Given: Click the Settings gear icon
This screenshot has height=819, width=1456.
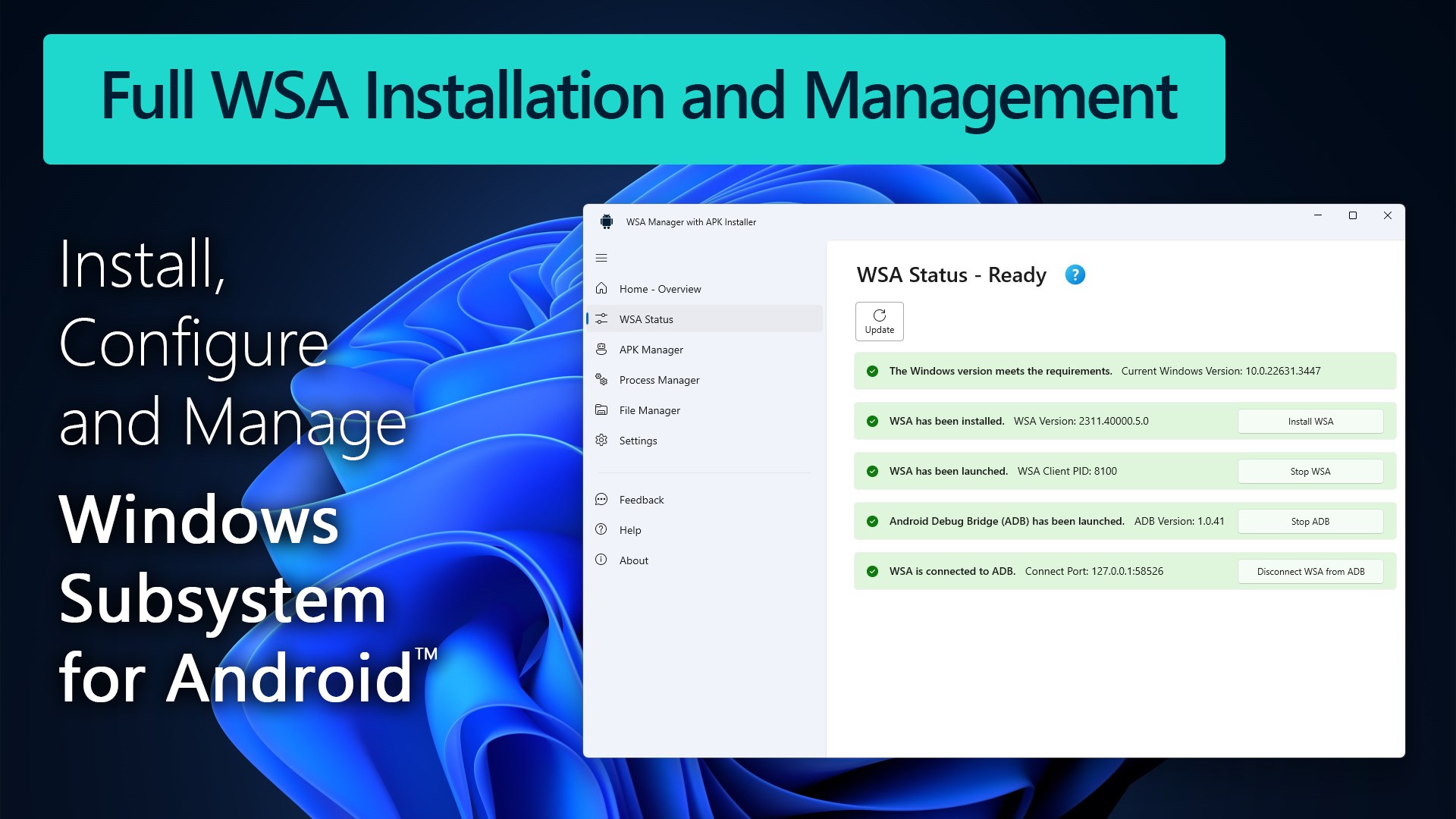Looking at the screenshot, I should 601,440.
